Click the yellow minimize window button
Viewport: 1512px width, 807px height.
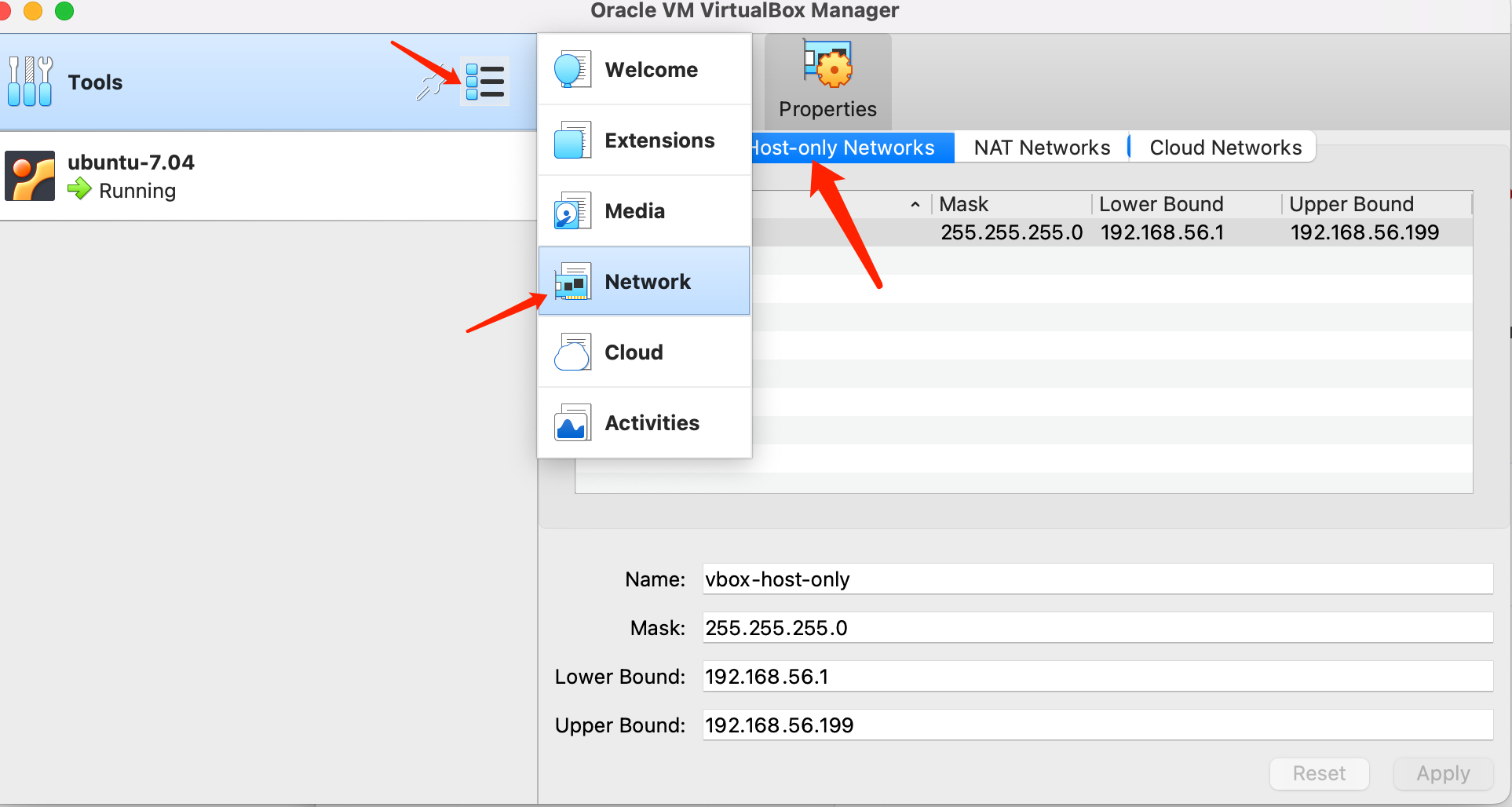33,11
